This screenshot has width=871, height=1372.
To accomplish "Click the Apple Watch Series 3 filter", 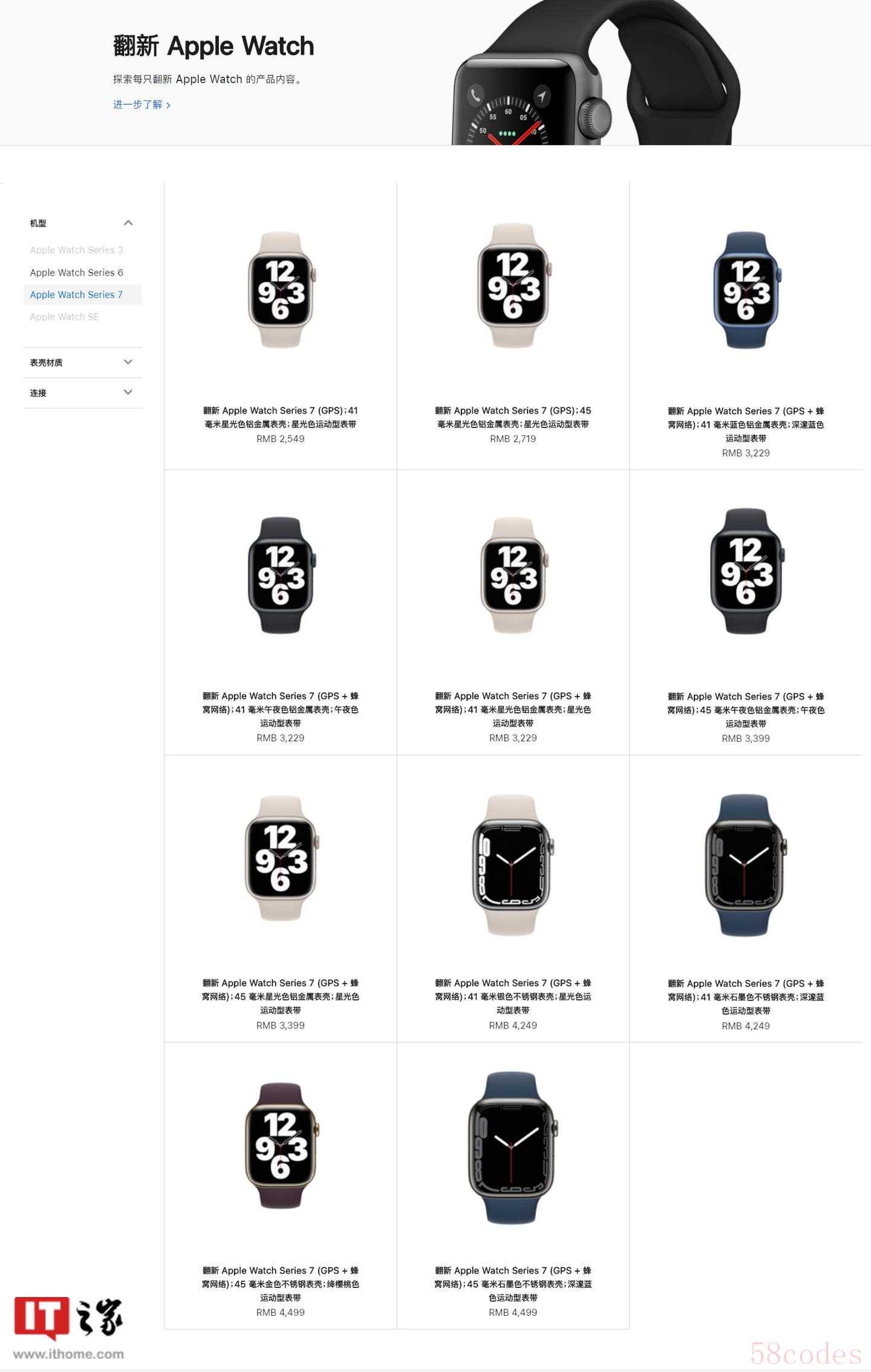I will click(x=76, y=250).
